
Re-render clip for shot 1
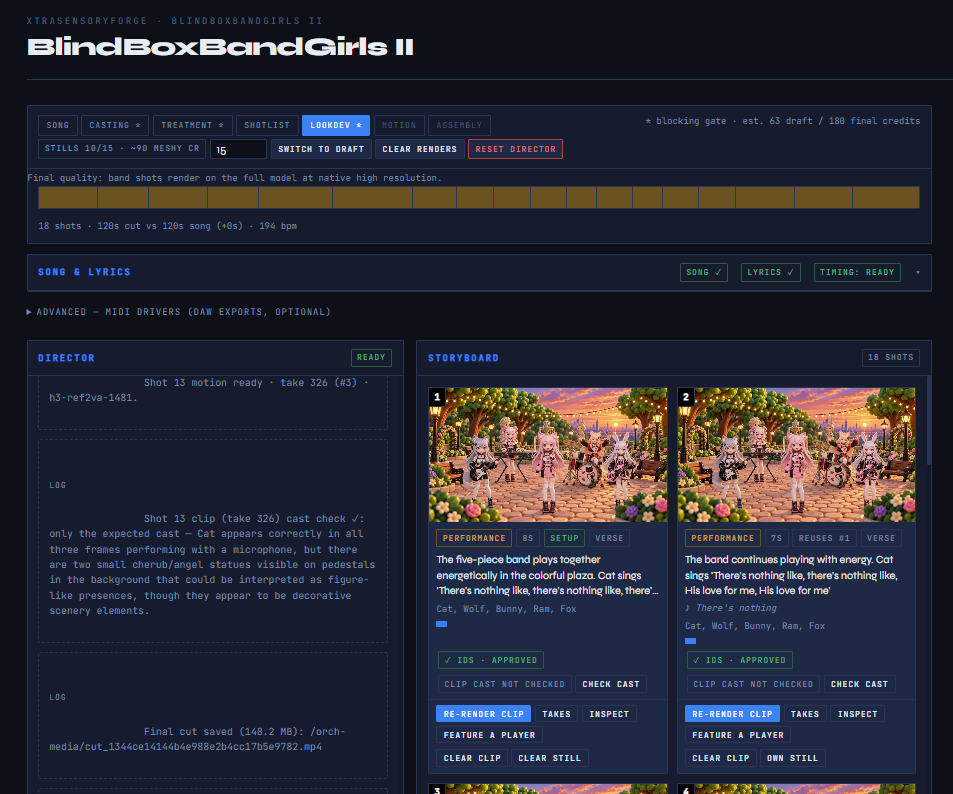coord(483,714)
